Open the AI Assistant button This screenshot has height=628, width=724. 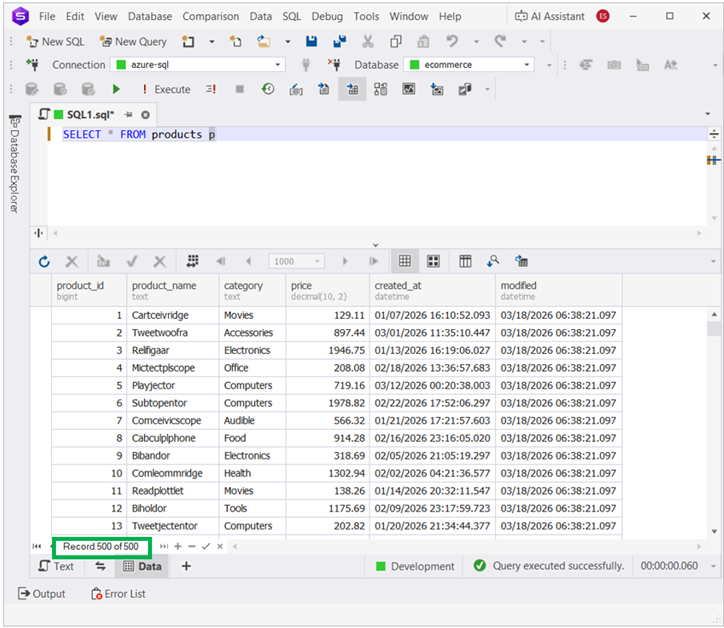(x=549, y=16)
